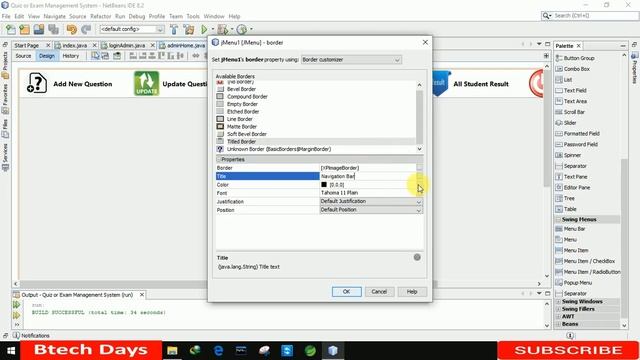Click Cancel in the border dialog
This screenshot has height=360, width=640.
pyautogui.click(x=379, y=292)
